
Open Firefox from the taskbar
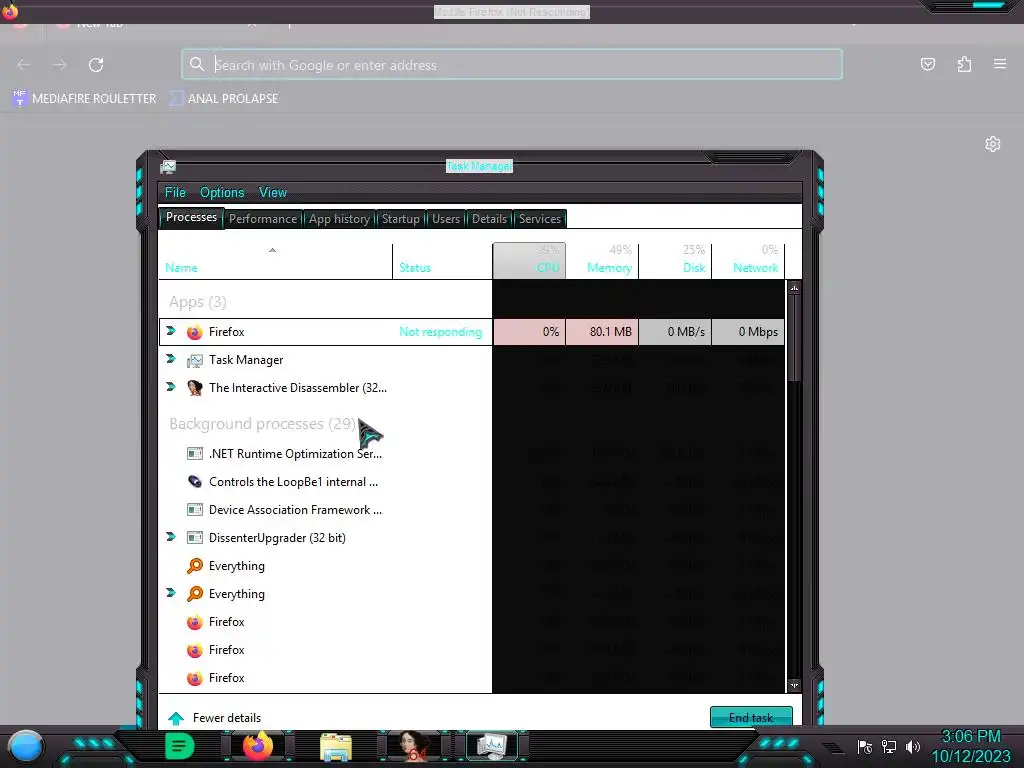pos(257,746)
